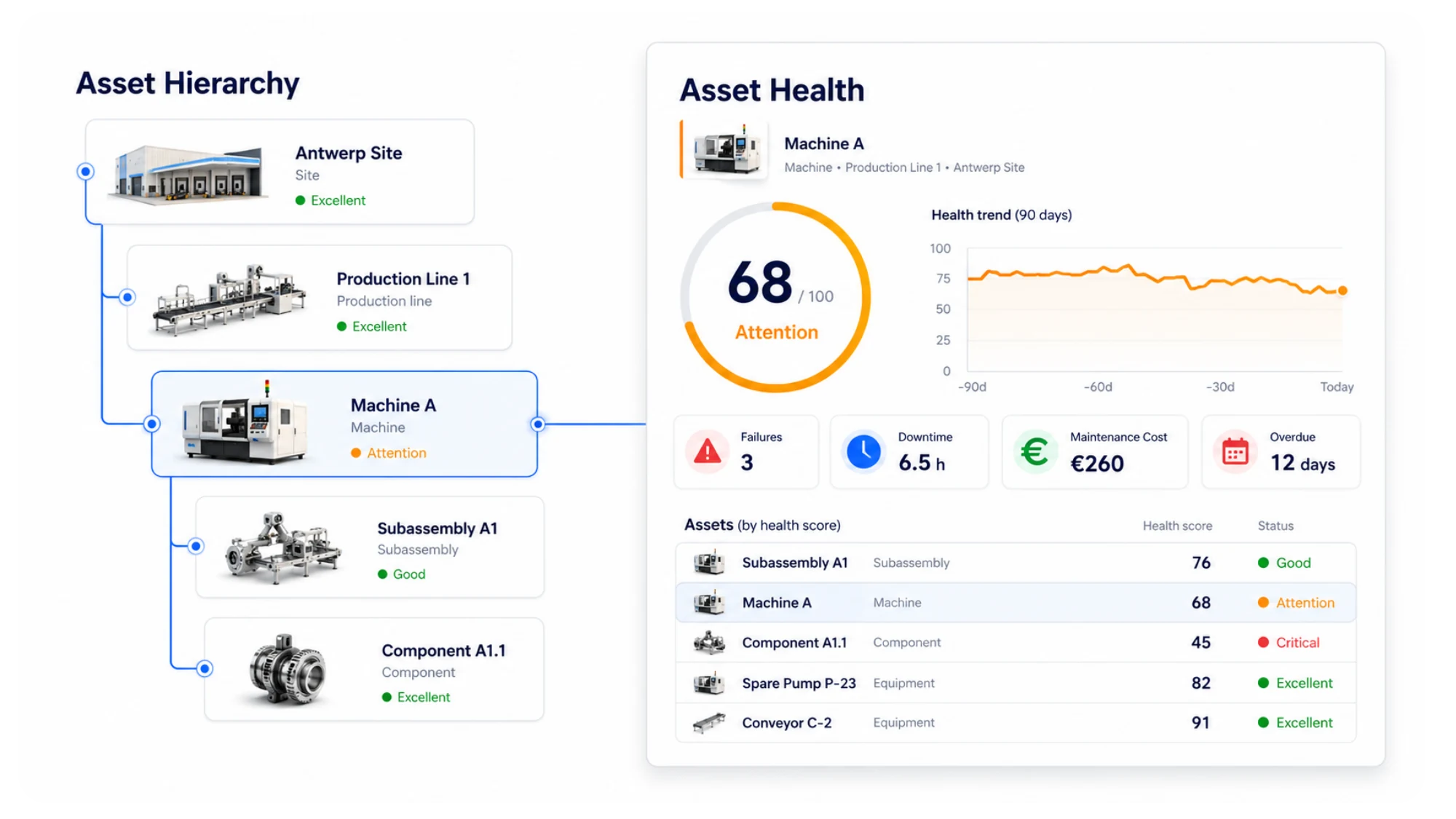Click the red Overdue calendar icon
Viewport: 1456px width, 819px height.
pos(1235,452)
